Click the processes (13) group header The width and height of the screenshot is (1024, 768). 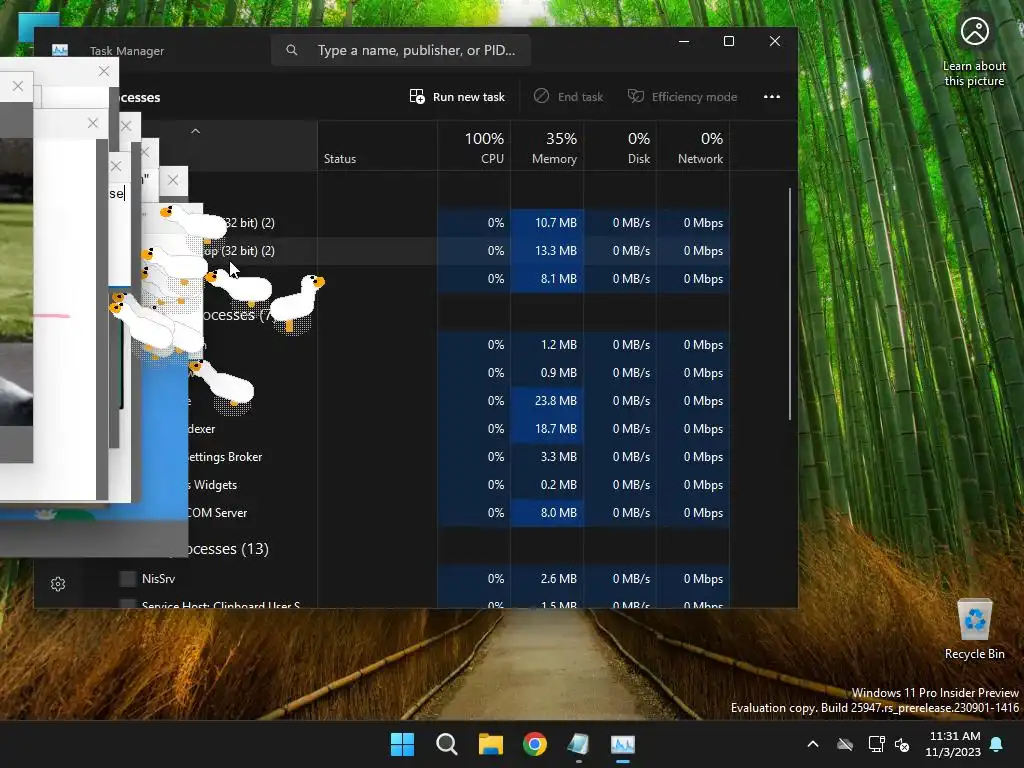[x=227, y=549]
